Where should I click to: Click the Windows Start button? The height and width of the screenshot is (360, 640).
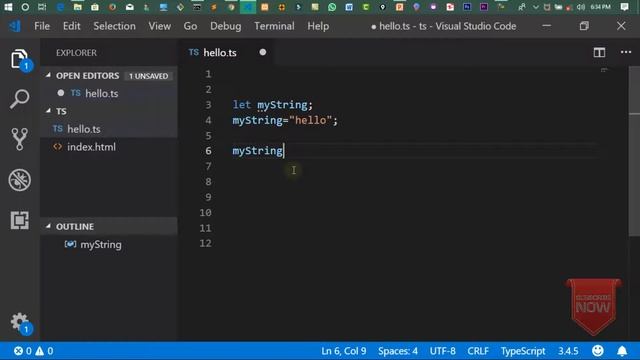click(x=8, y=7)
